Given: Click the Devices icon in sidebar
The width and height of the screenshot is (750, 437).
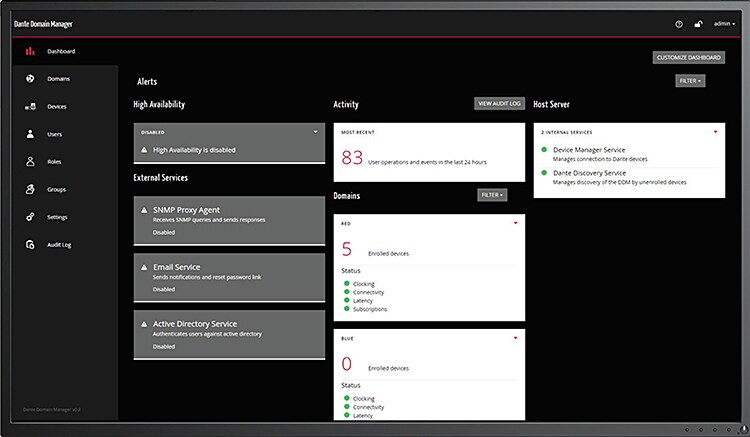Looking at the screenshot, I should coord(30,106).
